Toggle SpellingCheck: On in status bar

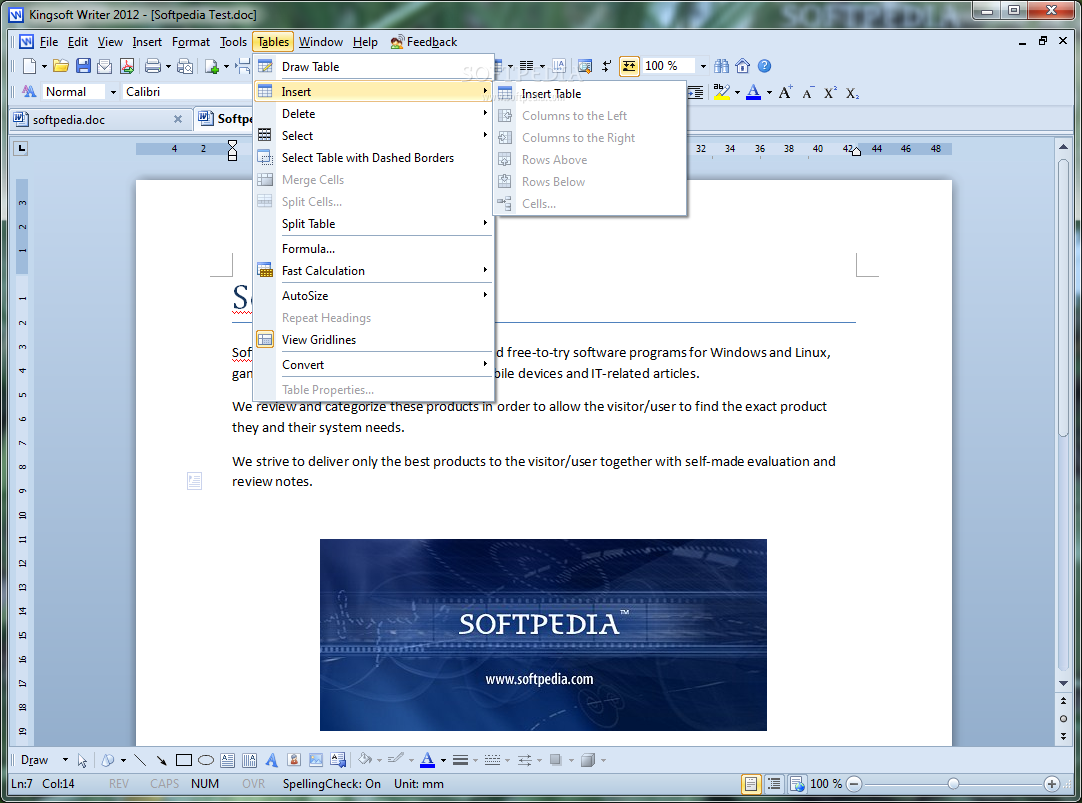click(x=331, y=784)
